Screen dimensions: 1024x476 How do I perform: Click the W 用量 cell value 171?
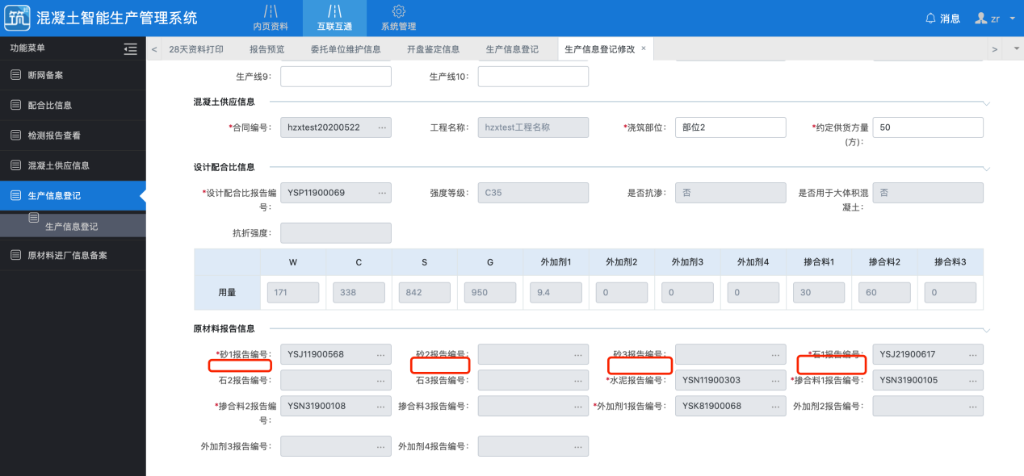[293, 293]
